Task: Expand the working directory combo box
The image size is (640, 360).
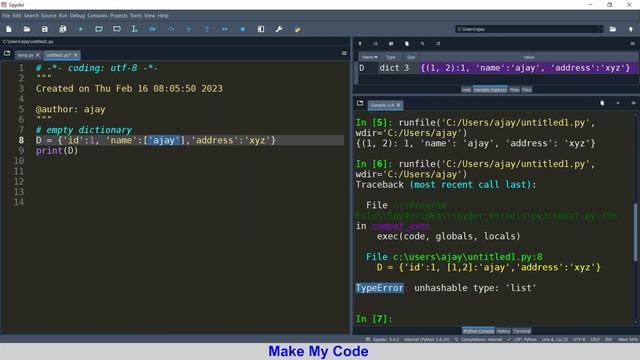Action: tap(600, 29)
